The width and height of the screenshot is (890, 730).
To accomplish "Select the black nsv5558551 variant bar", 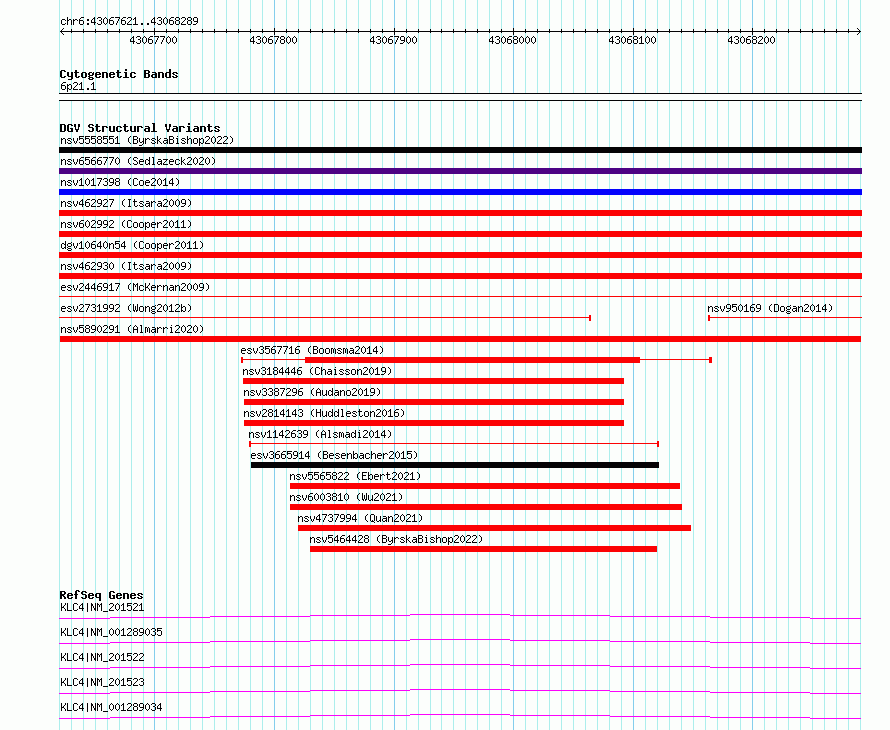I will point(460,150).
